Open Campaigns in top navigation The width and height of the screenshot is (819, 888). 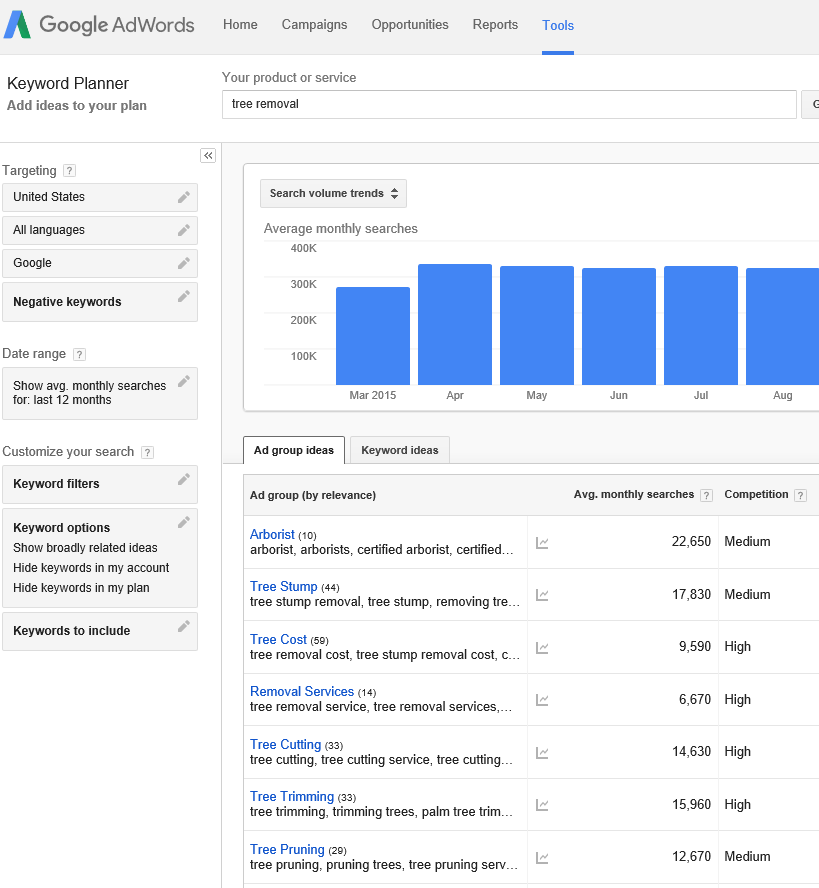tap(314, 25)
